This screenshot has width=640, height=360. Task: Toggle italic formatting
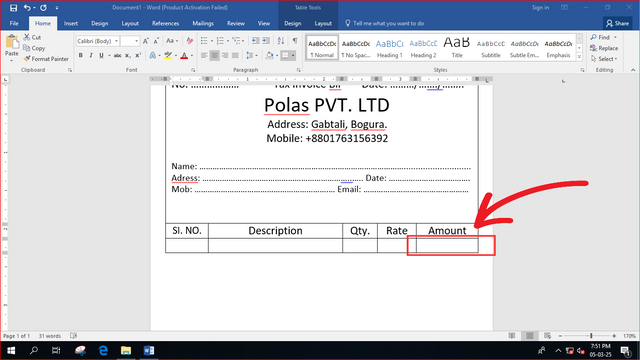point(91,56)
